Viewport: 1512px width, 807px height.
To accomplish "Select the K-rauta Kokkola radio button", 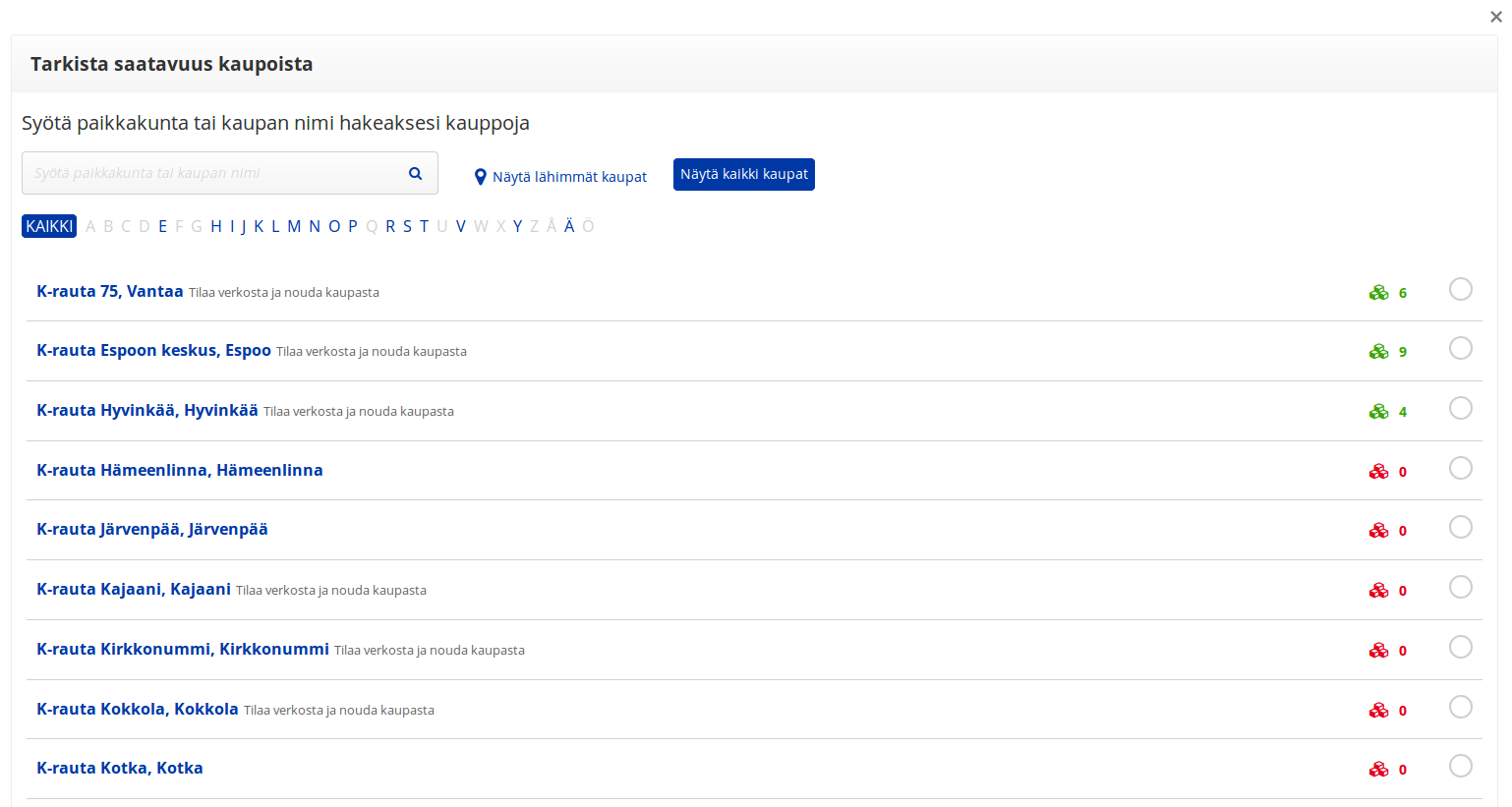I will 1461,707.
